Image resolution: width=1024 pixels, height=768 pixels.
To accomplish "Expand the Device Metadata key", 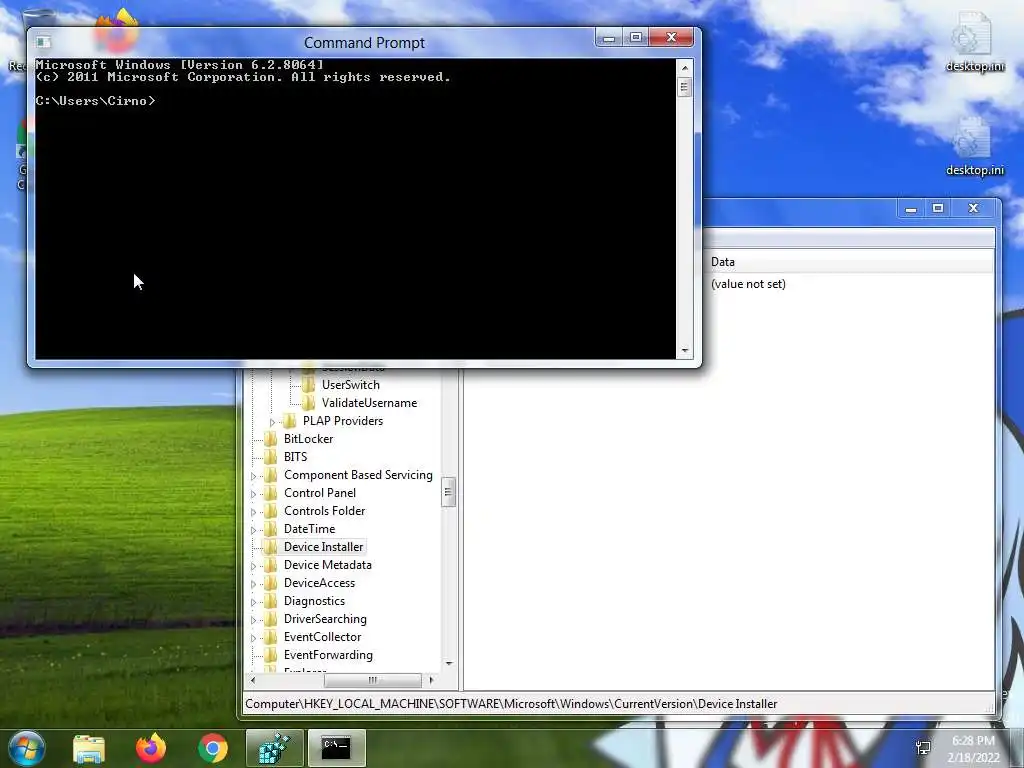I will pos(253,566).
